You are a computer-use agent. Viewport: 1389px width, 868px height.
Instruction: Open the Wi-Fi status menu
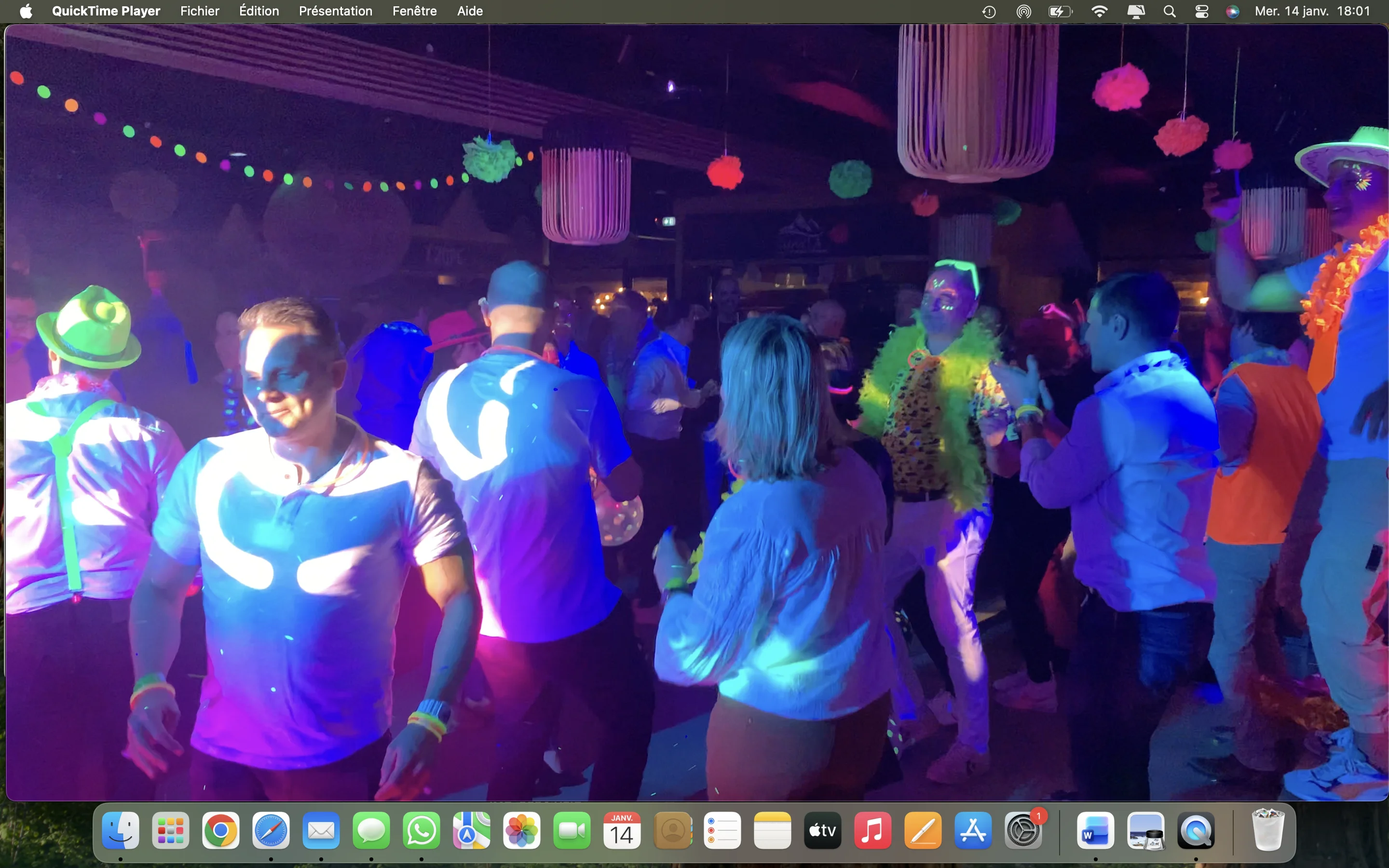[1099, 11]
